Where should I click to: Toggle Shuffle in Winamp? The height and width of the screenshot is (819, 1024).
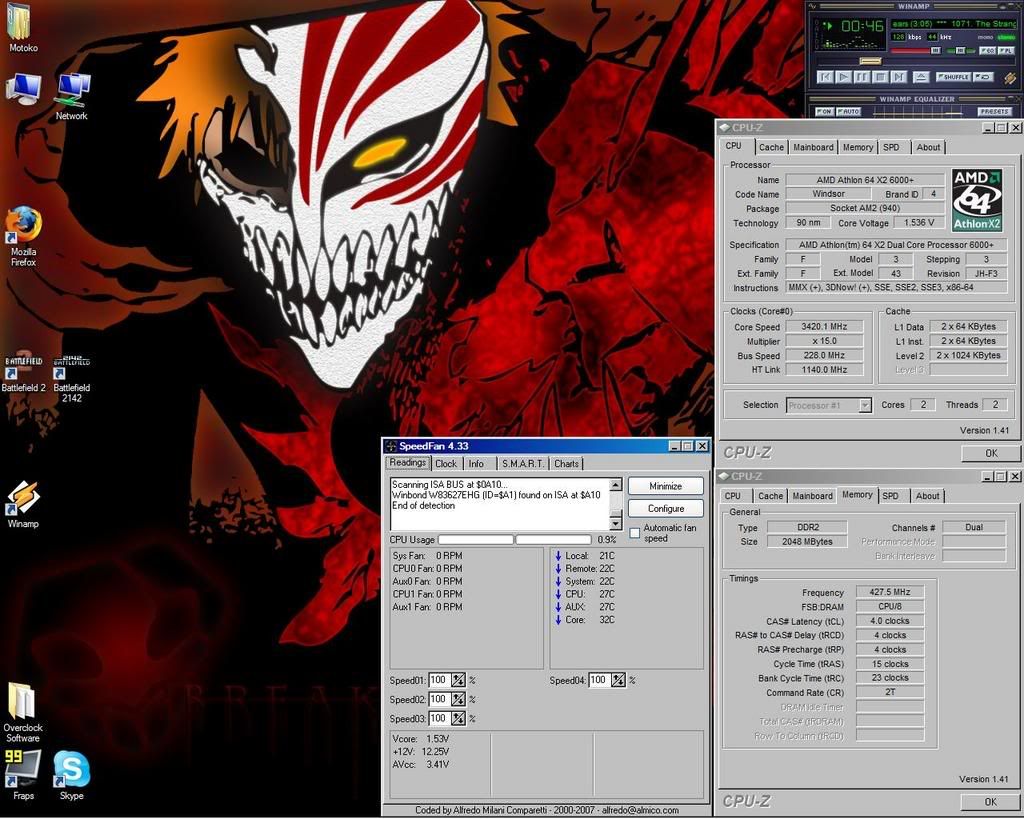click(x=953, y=77)
